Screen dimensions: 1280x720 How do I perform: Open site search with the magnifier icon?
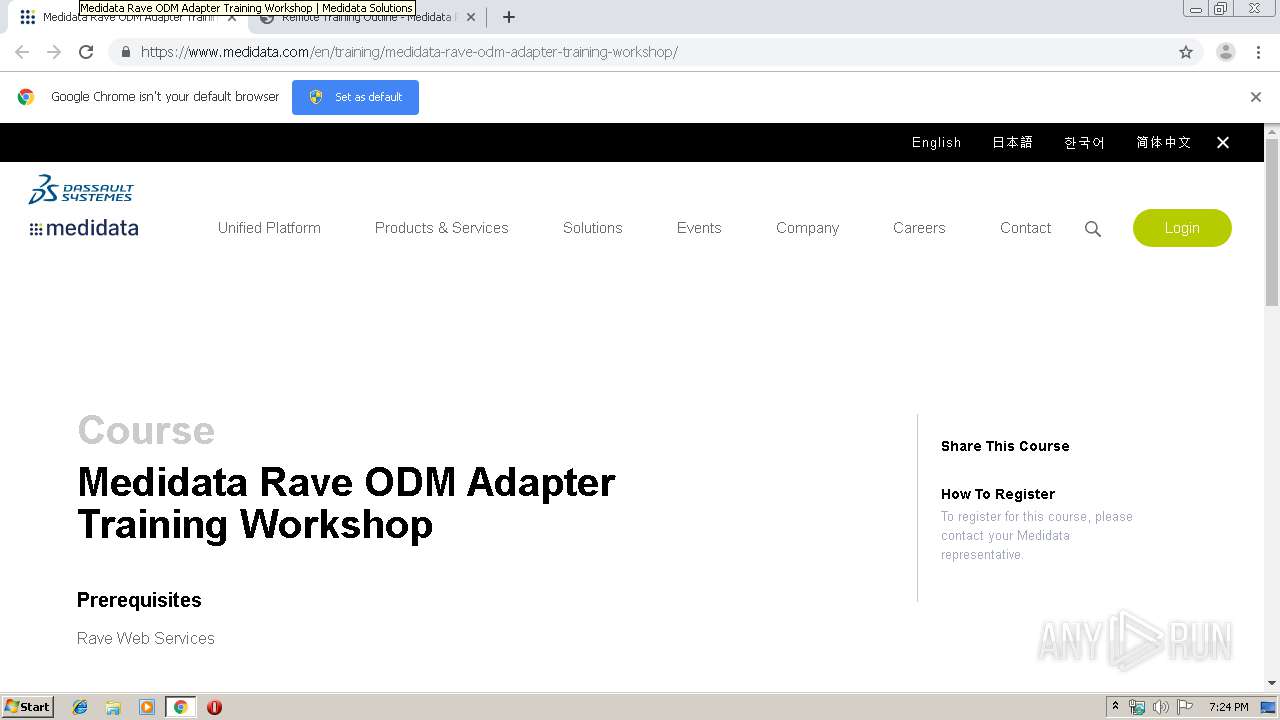pos(1093,229)
